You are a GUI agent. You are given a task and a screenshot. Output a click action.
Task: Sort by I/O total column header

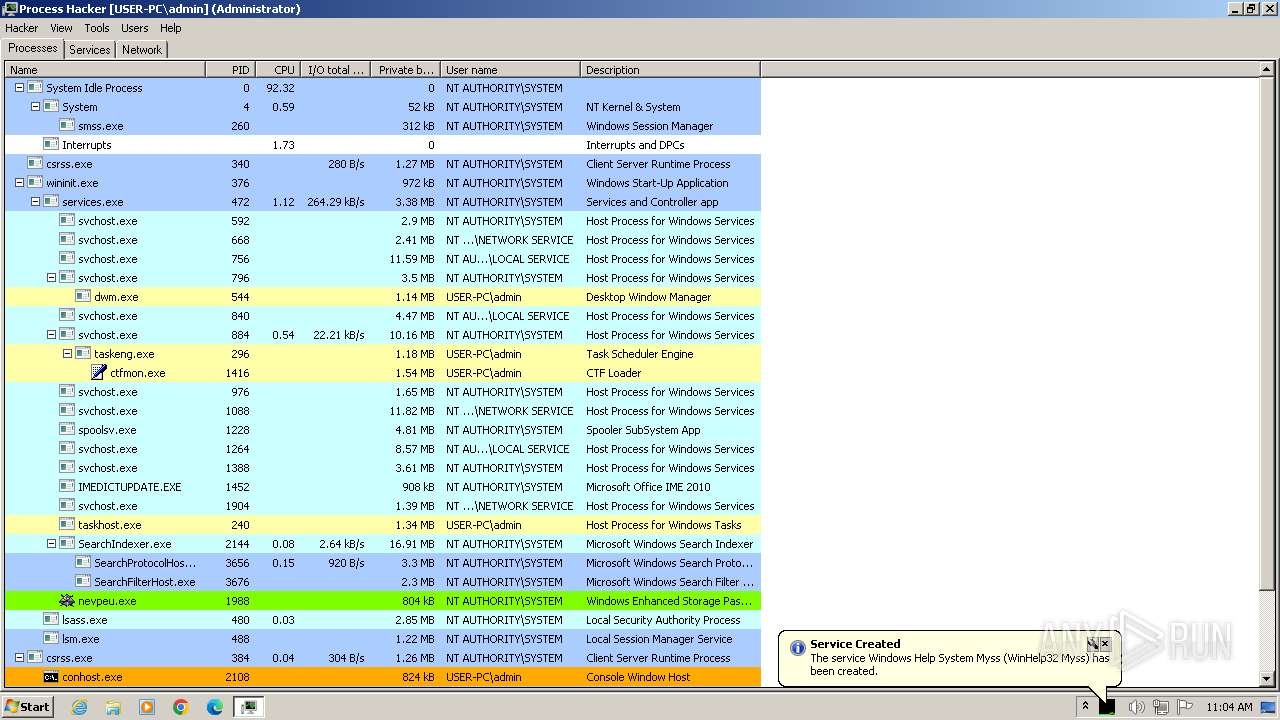click(x=335, y=70)
